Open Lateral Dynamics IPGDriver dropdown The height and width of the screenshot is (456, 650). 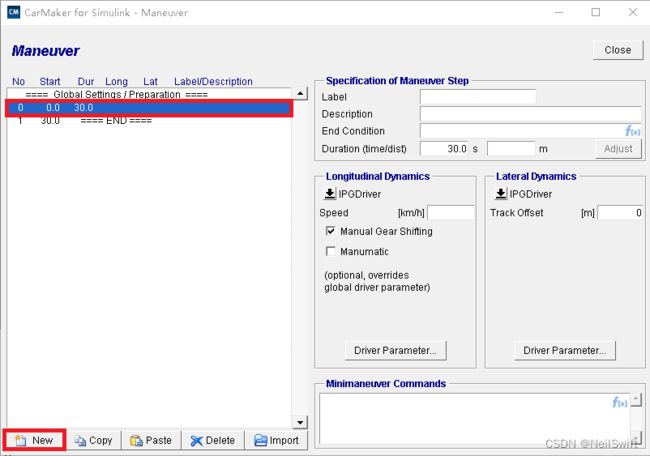point(500,194)
